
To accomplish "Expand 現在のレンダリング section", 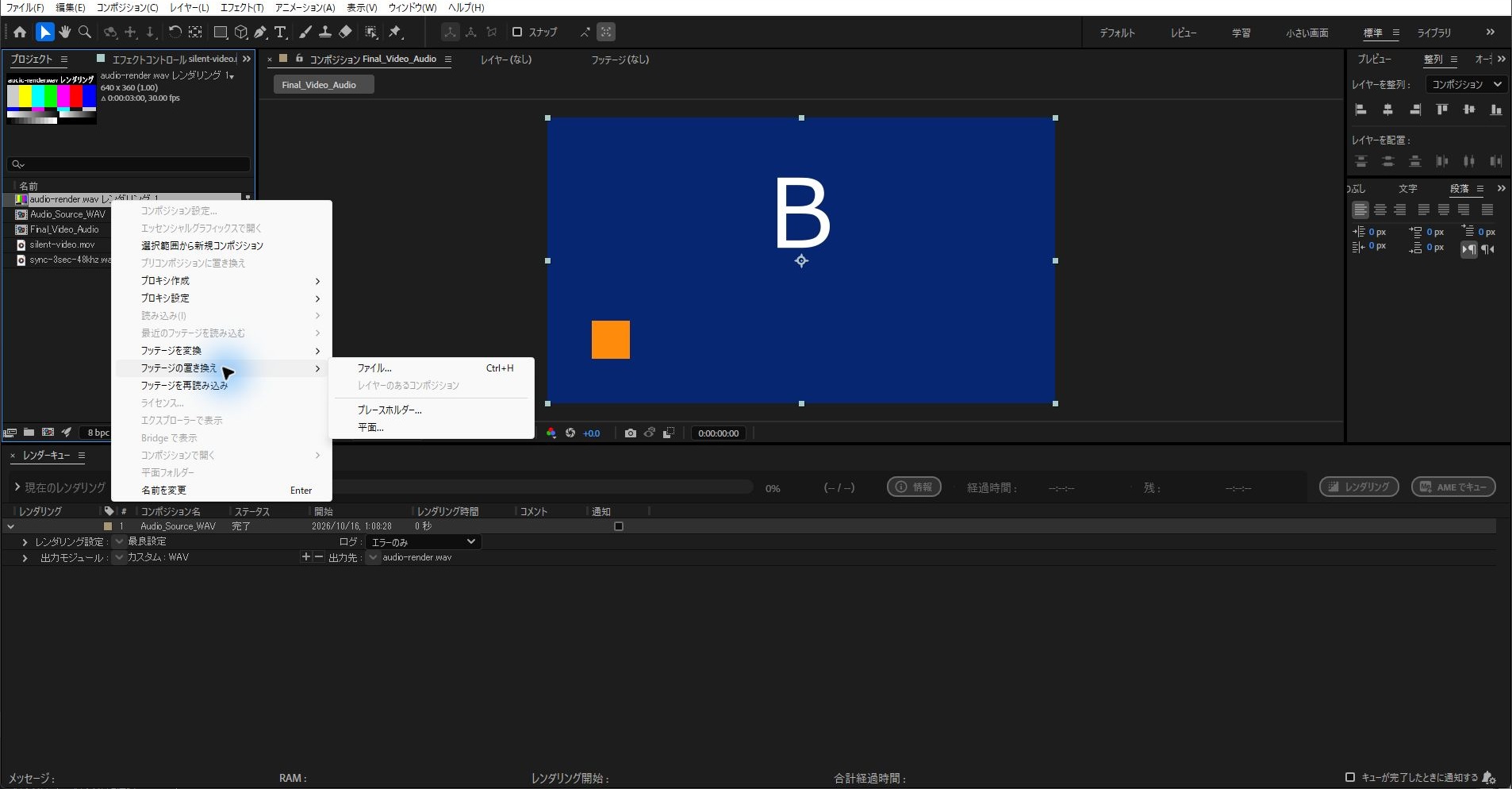I will pyautogui.click(x=17, y=487).
